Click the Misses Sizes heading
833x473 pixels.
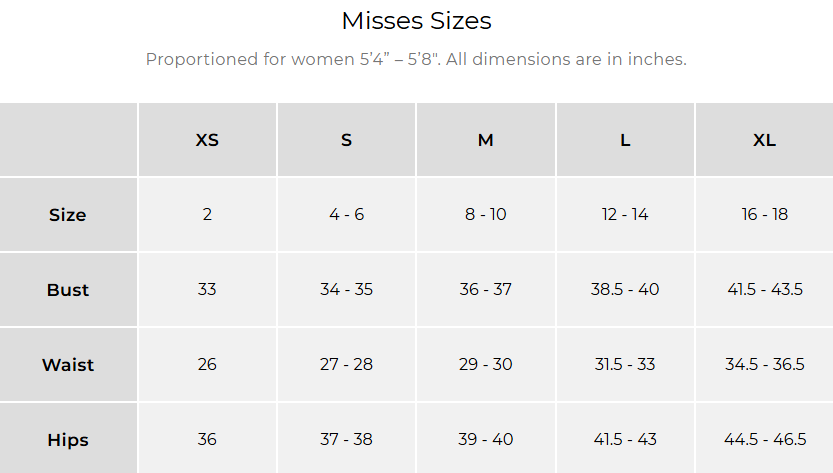point(416,21)
